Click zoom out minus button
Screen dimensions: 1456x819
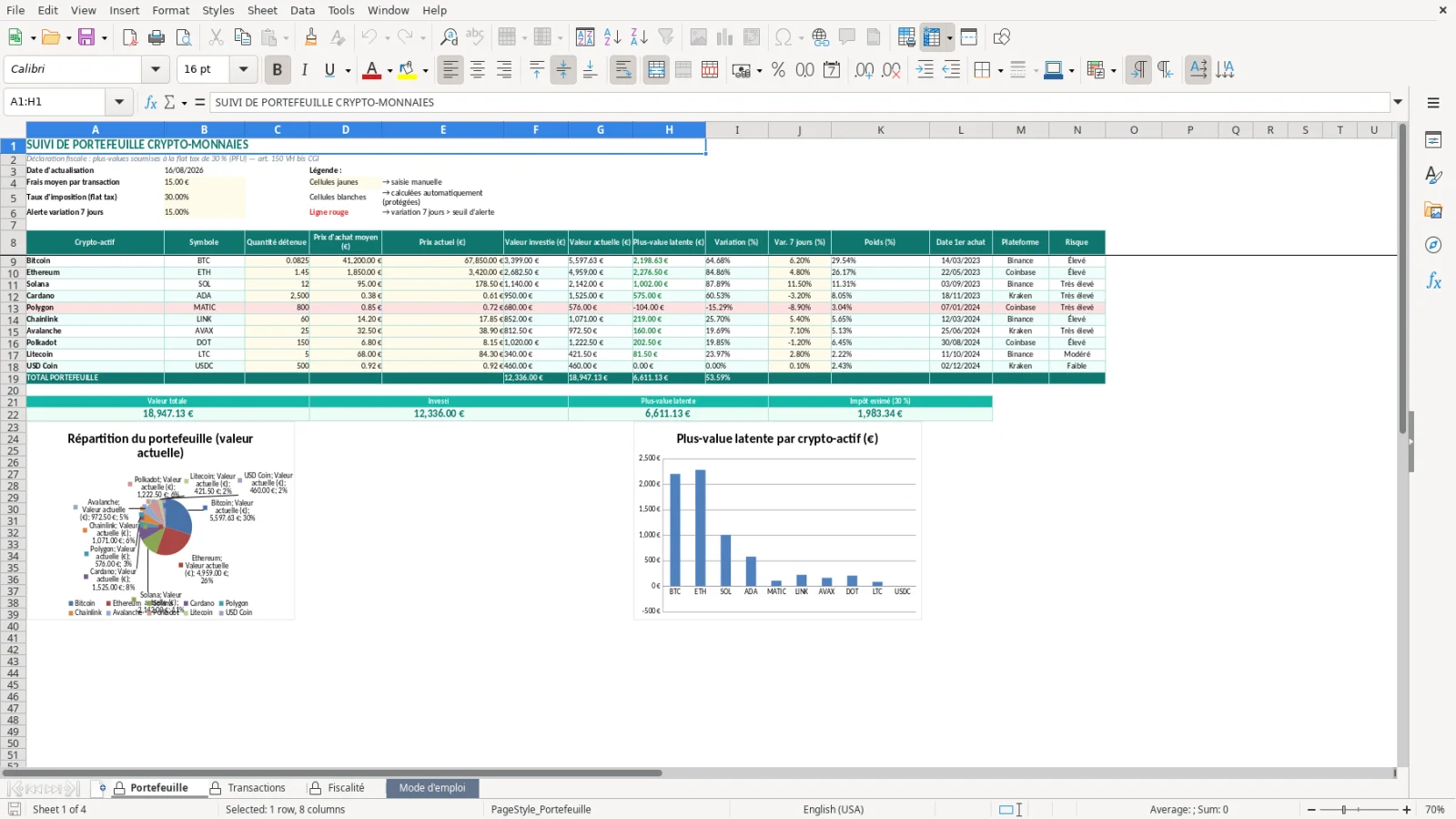pyautogui.click(x=1311, y=809)
